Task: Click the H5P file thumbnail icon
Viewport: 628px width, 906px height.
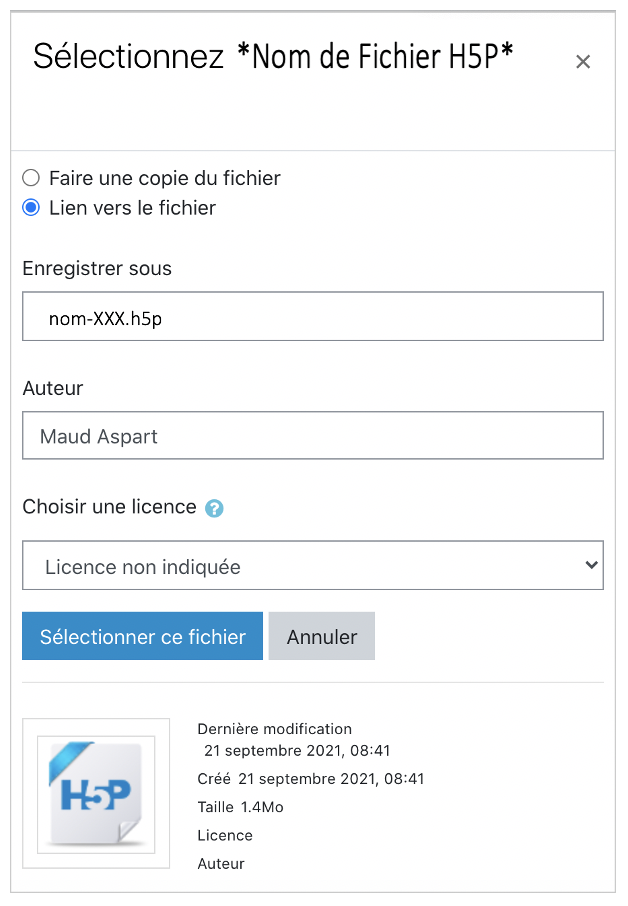Action: tap(96, 793)
